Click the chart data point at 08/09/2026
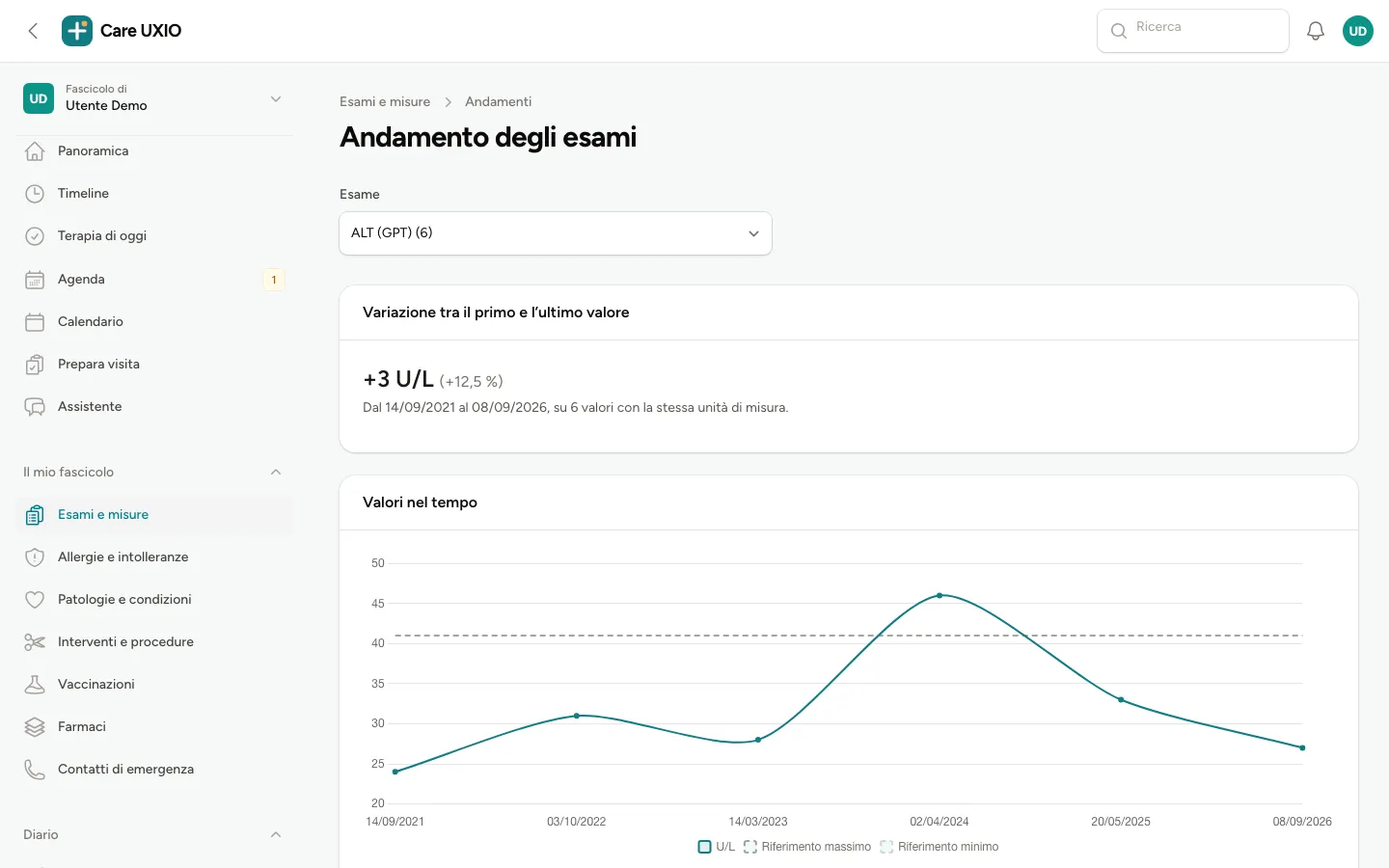The image size is (1389, 868). tap(1302, 747)
